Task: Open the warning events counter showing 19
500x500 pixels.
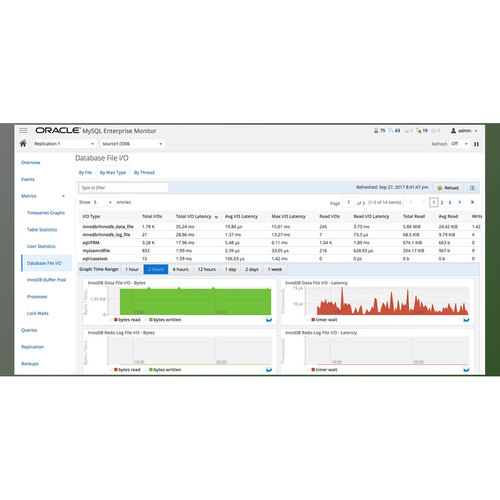Action: click(422, 131)
